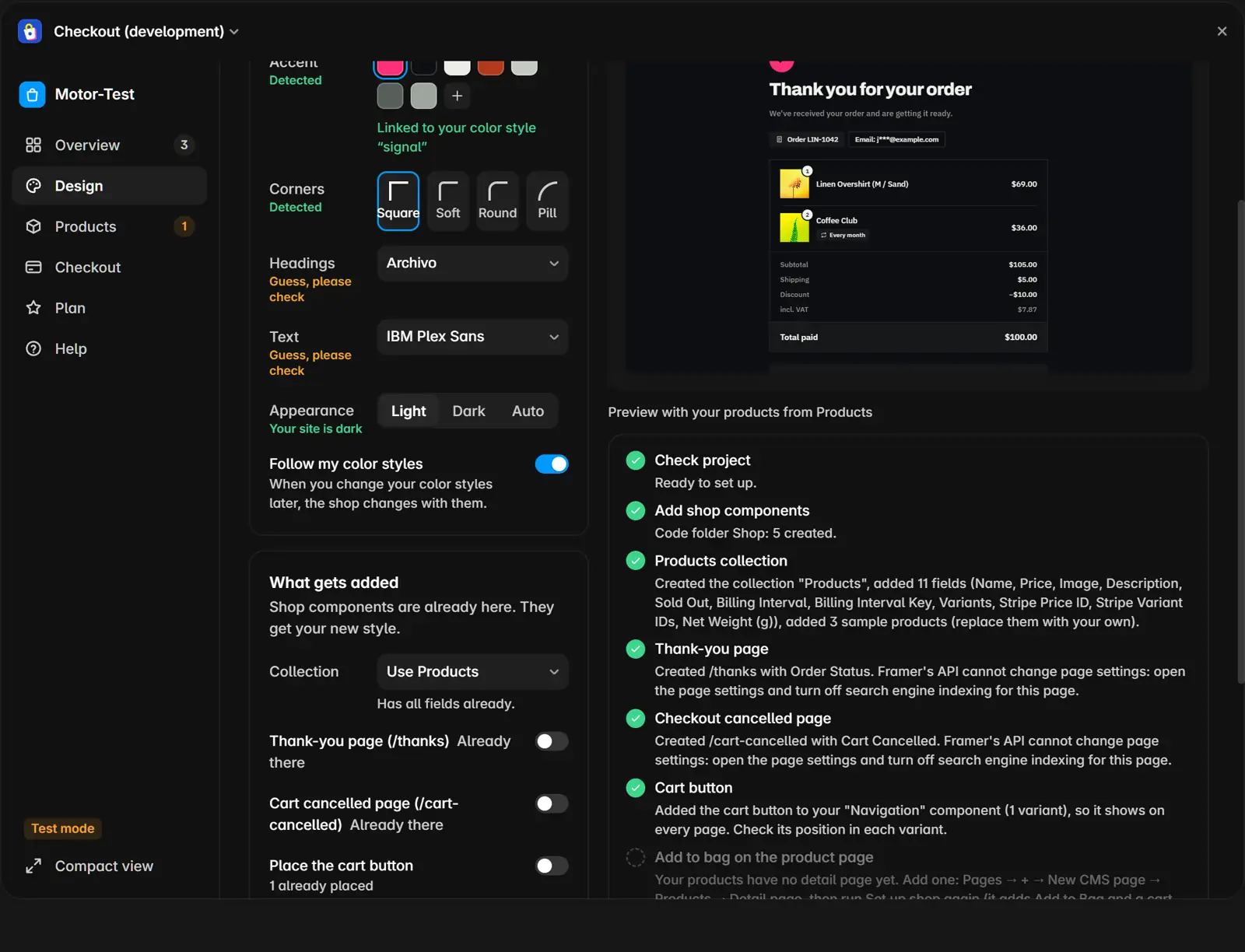Click the Products box icon
The height and width of the screenshot is (952, 1245).
pyautogui.click(x=33, y=226)
